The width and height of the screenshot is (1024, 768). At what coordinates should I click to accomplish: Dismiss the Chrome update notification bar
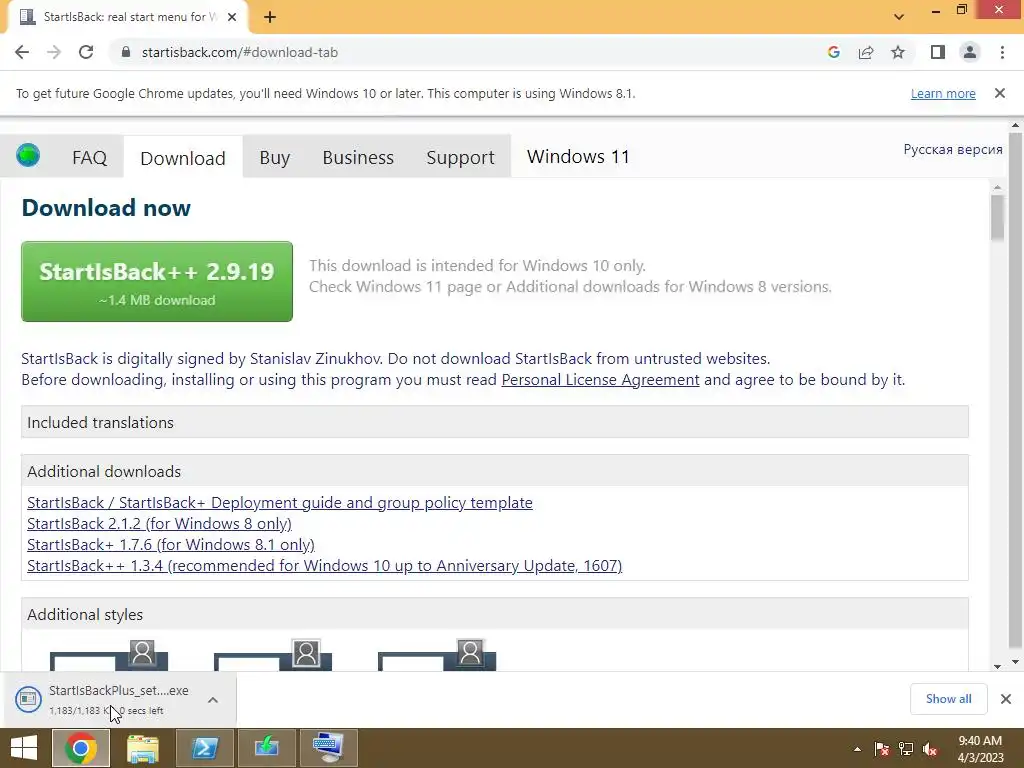click(x=1000, y=93)
